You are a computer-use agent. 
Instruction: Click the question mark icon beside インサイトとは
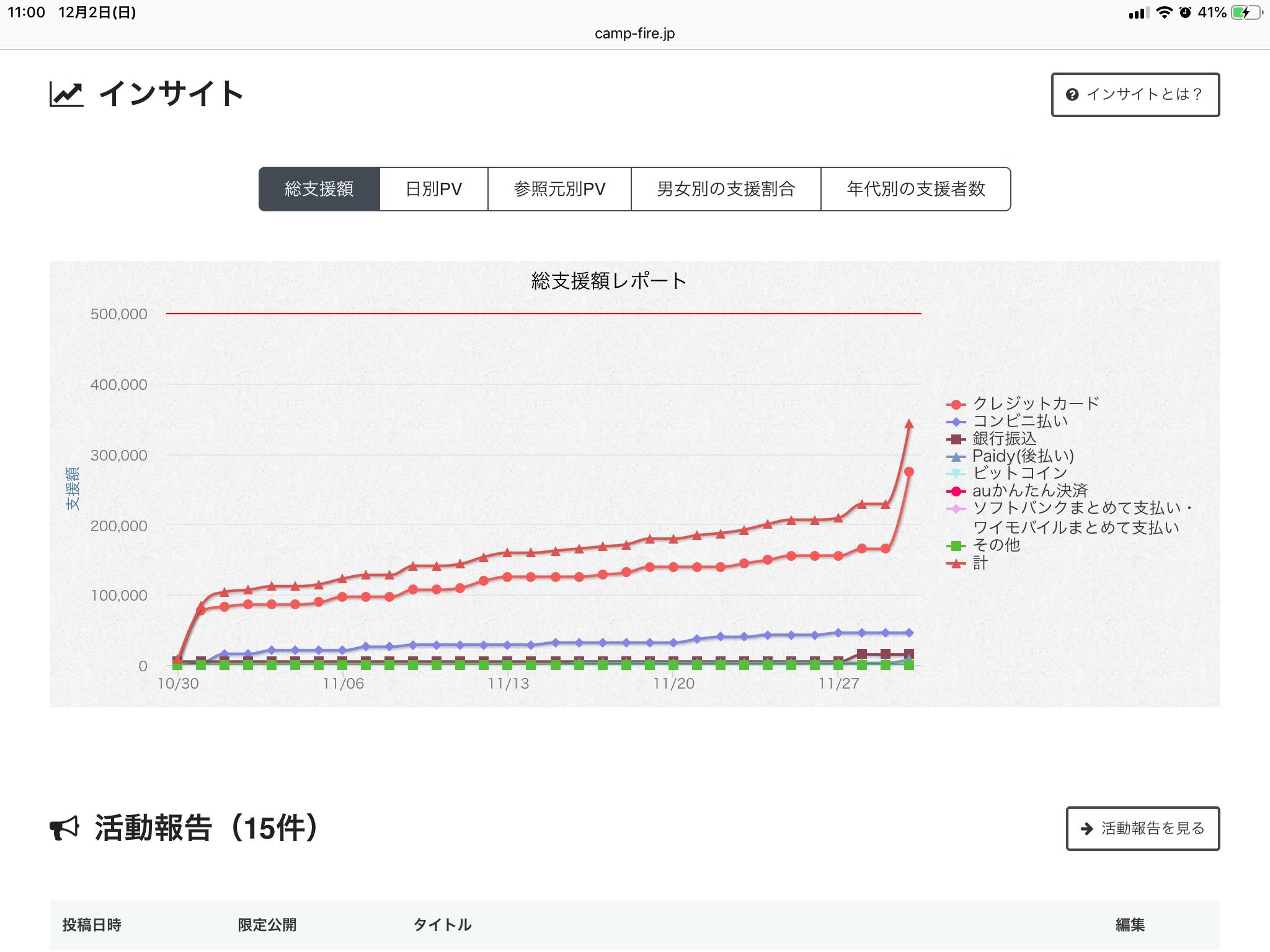click(x=1072, y=95)
